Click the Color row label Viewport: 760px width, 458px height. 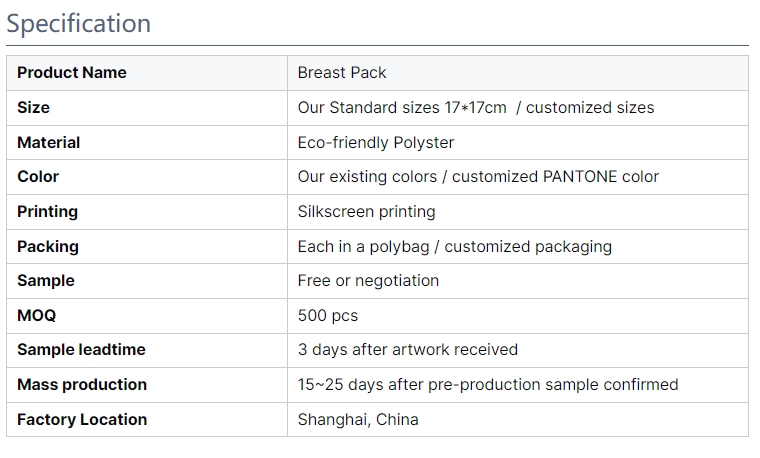click(x=38, y=177)
